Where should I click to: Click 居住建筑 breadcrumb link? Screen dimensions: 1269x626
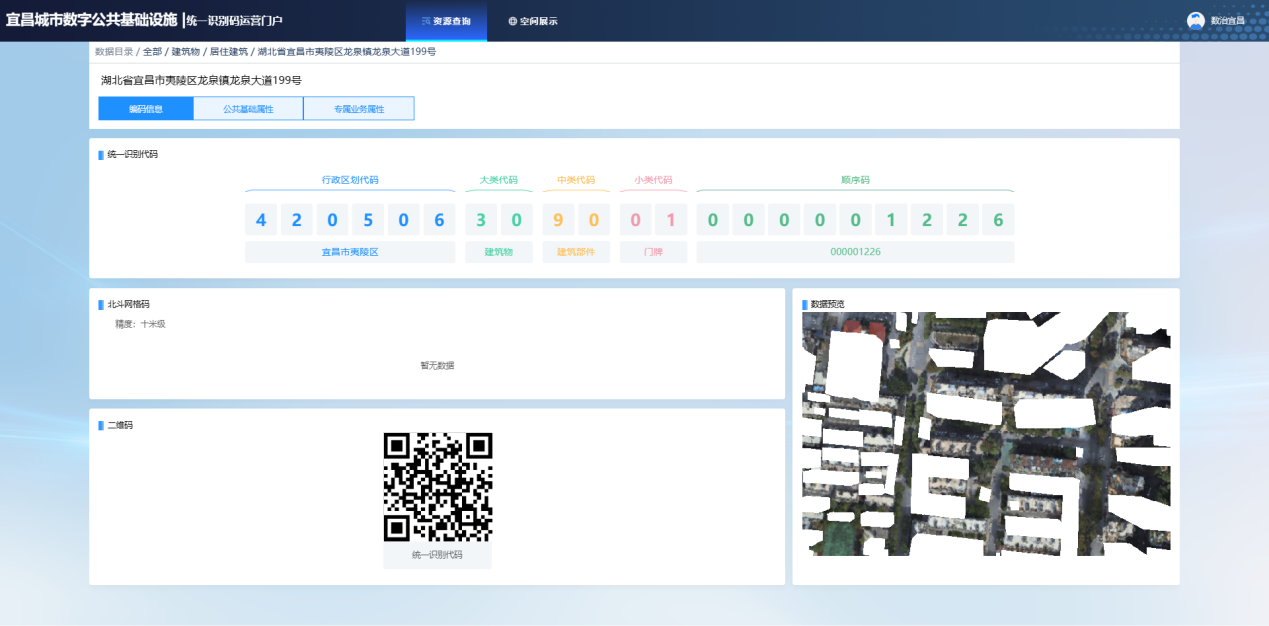[229, 51]
